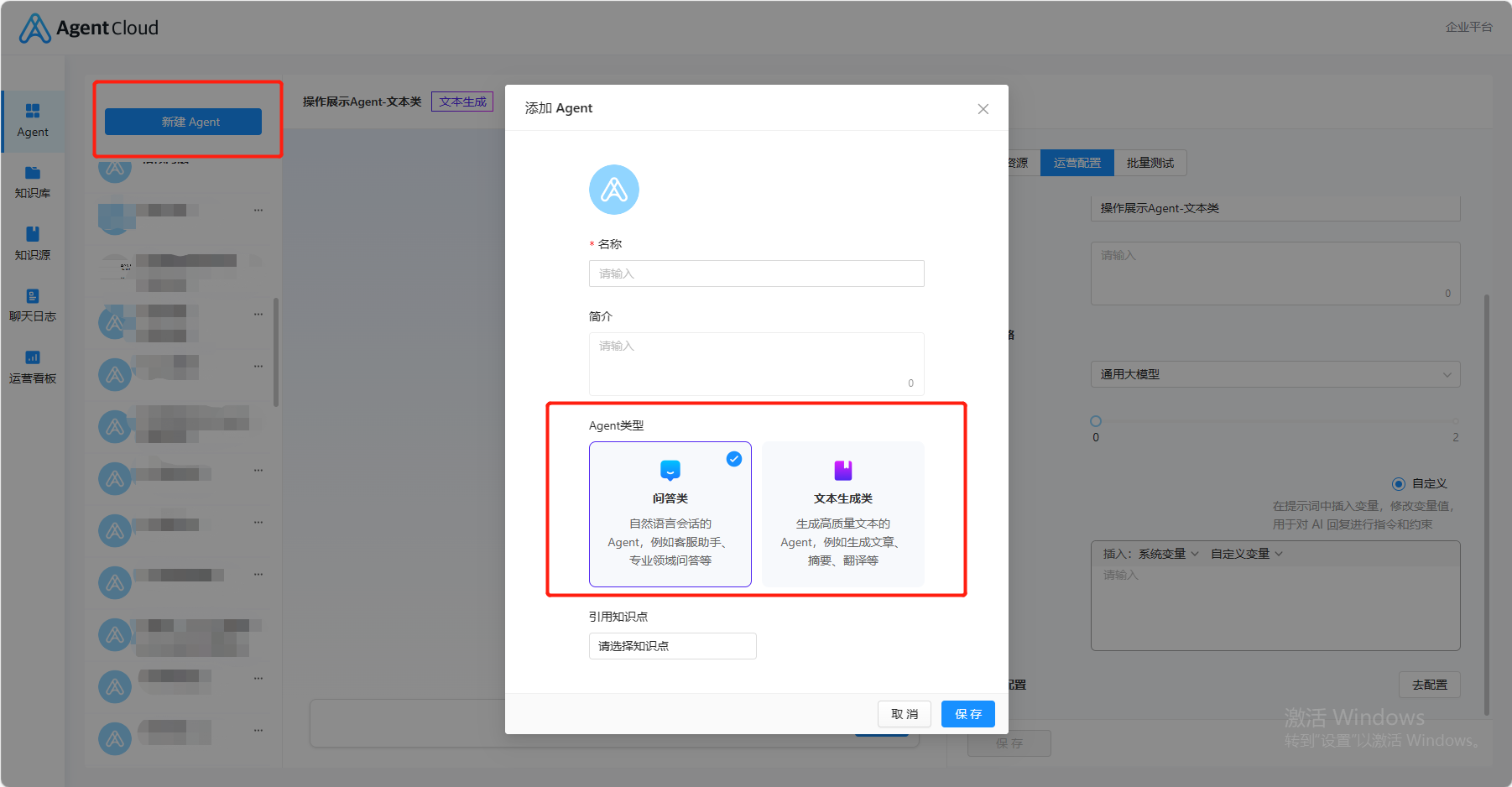Click 取消 in the dialog
The height and width of the screenshot is (787, 1512).
click(905, 714)
